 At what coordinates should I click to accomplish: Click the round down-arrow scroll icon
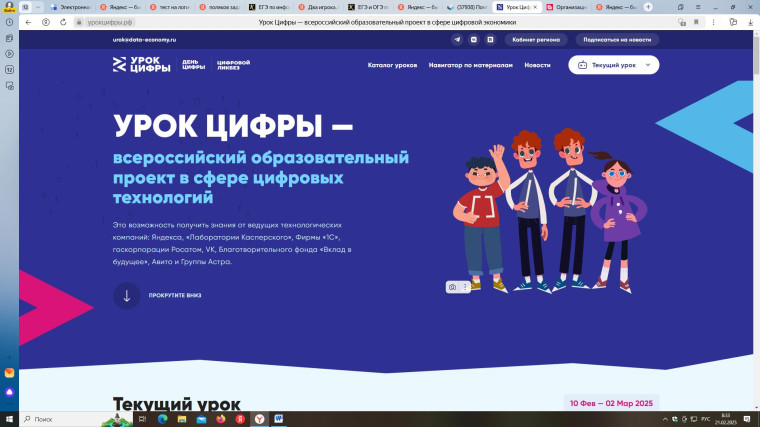click(127, 296)
